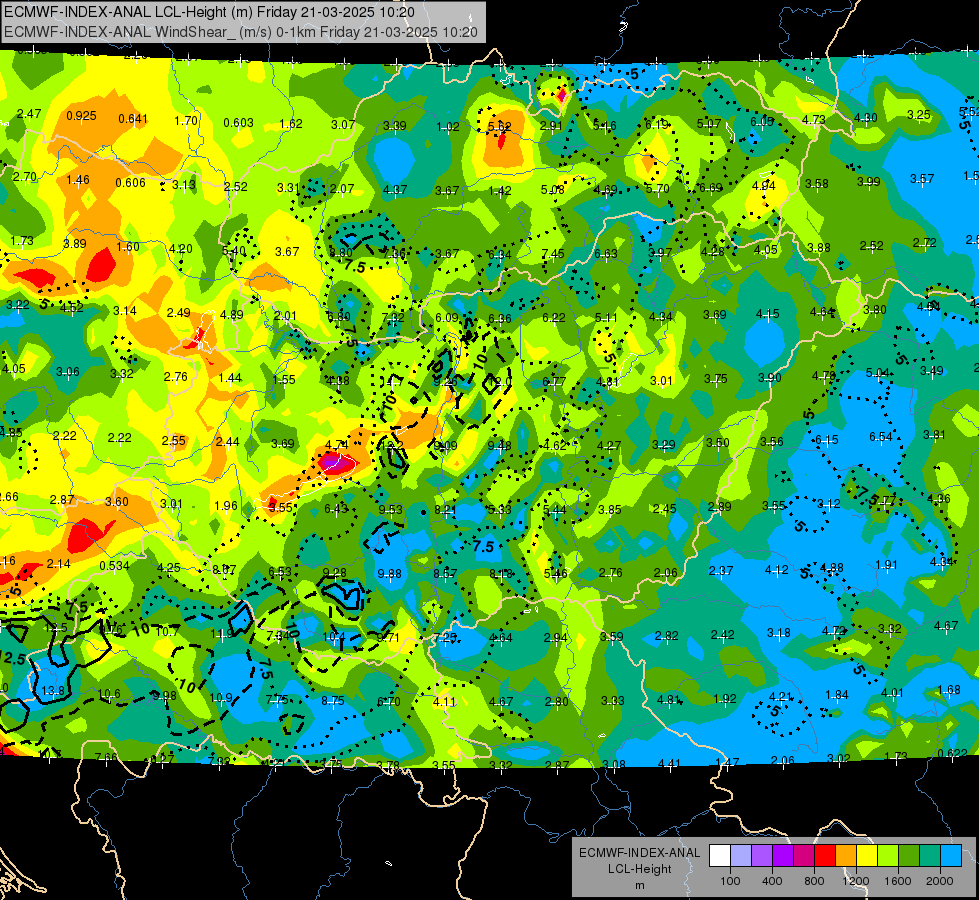Click the legend tick label 2000
The image size is (979, 900).
(940, 881)
